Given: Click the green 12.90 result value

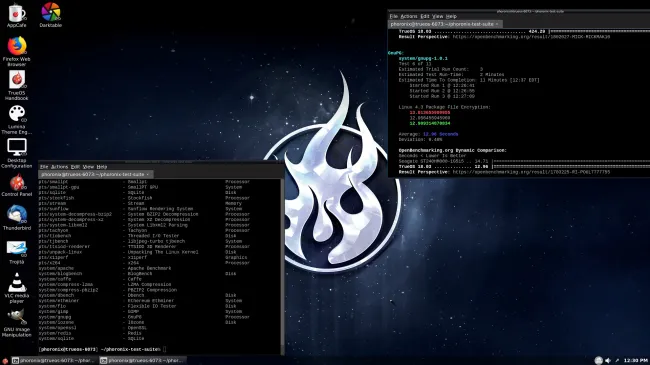Looking at the screenshot, I should coord(430,123).
